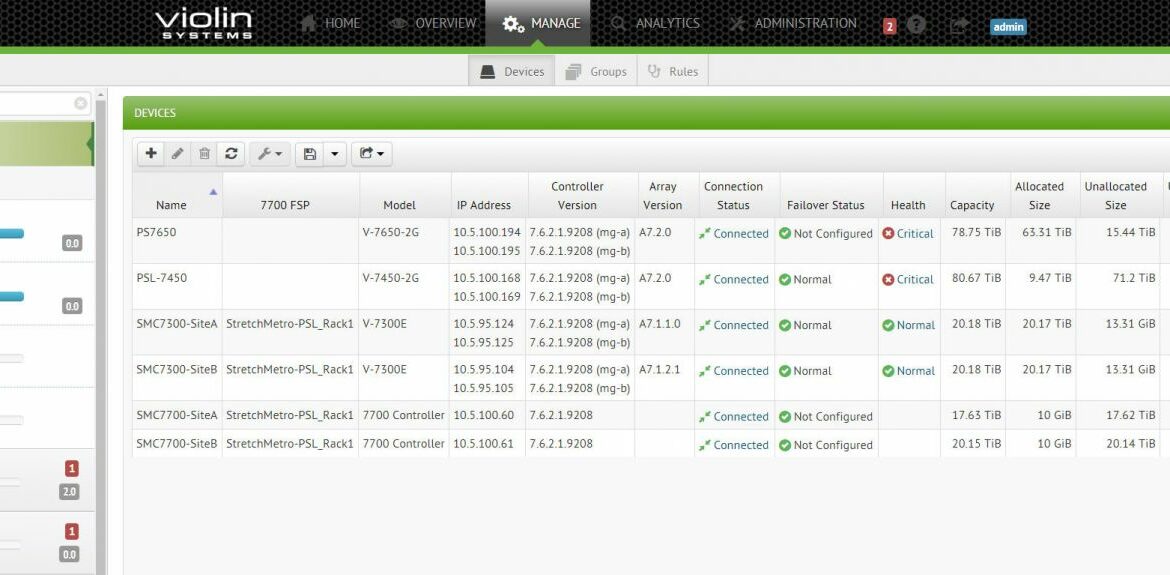Open Normal health link for SMC7300-SiteB
1170x575 pixels.
[x=916, y=371]
